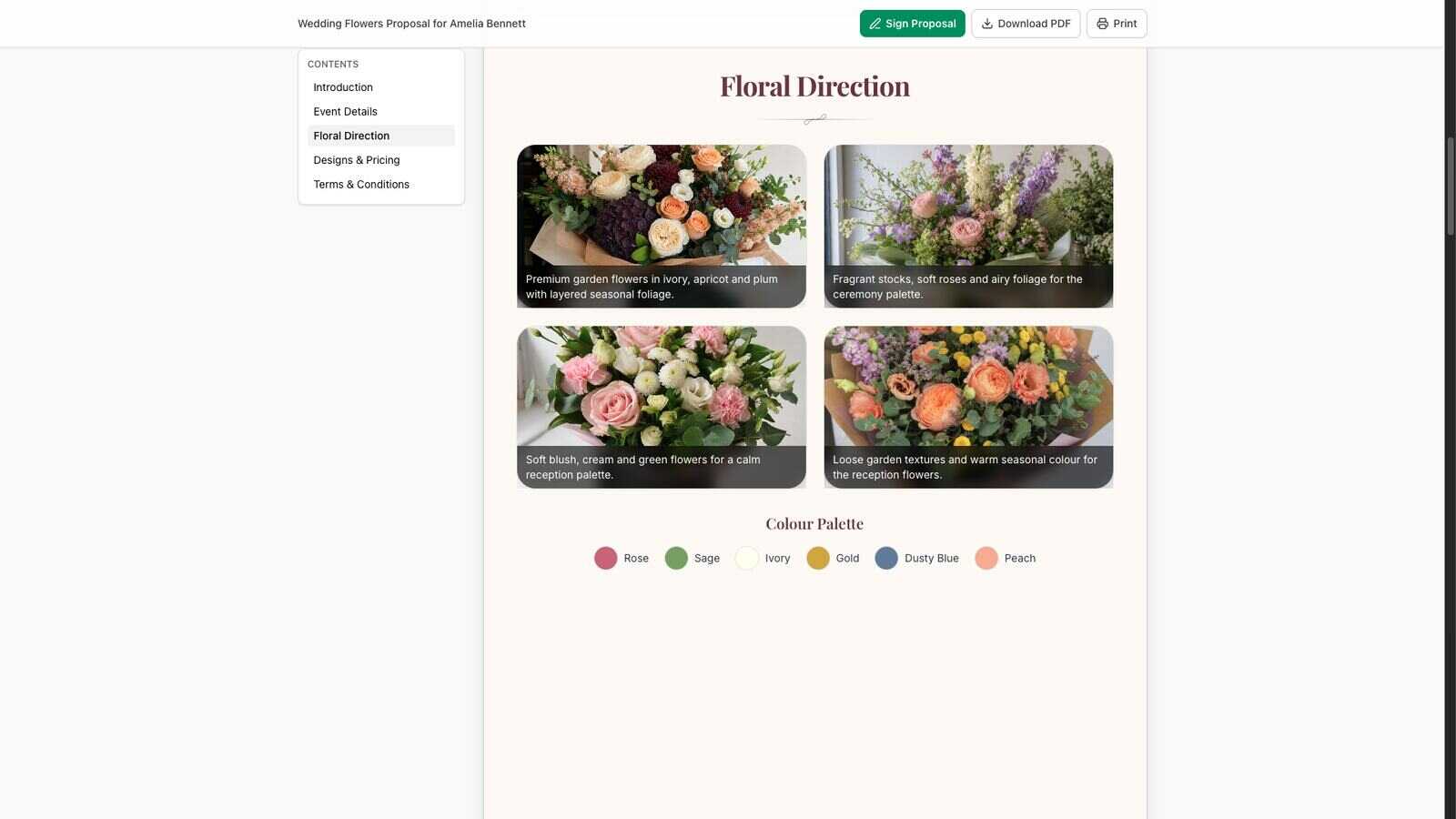Click the Peach colour swatch
The image size is (1456, 819).
pos(986,558)
